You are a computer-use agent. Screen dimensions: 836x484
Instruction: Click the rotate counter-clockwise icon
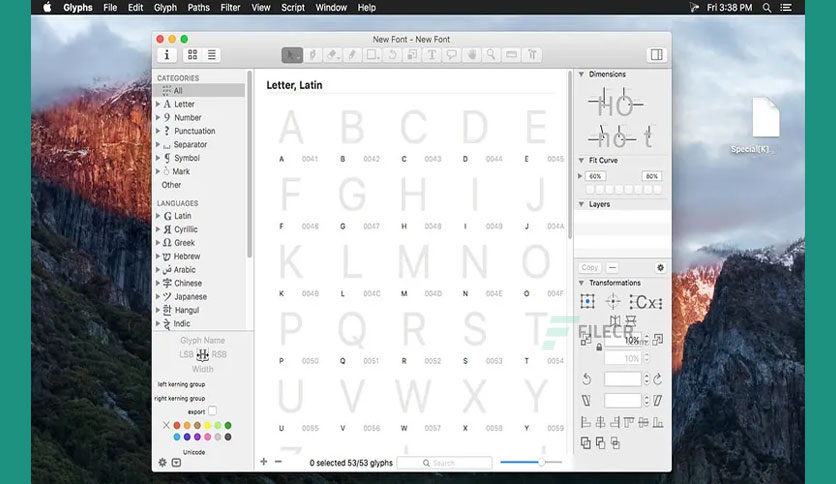(x=586, y=379)
